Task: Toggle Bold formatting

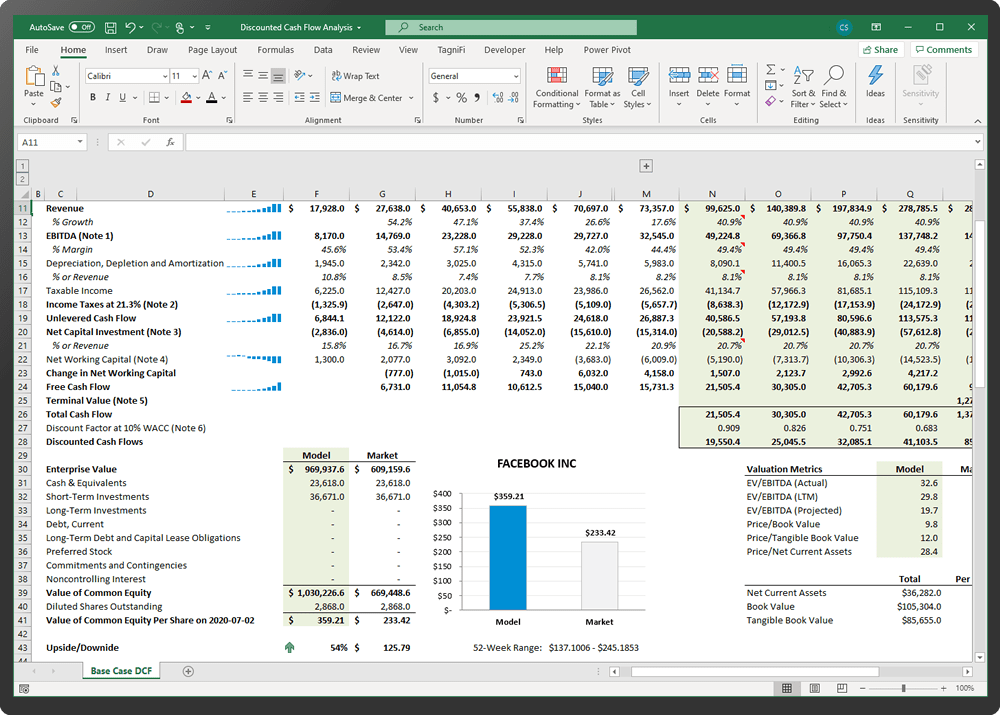Action: (92, 98)
